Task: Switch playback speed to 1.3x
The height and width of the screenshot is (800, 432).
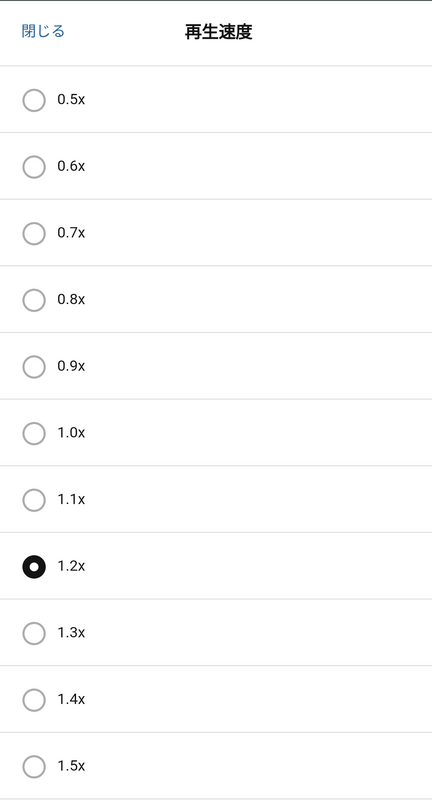Action: pos(34,633)
